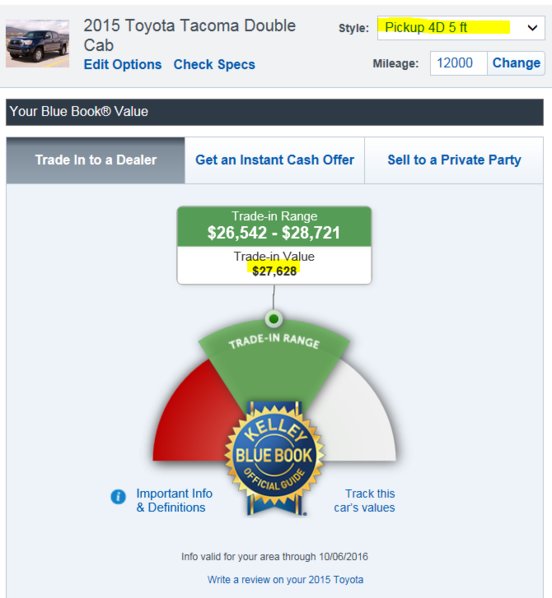Viewport: 552px width, 598px height.
Task: Click the green trade-in value marker dot
Action: tap(274, 318)
